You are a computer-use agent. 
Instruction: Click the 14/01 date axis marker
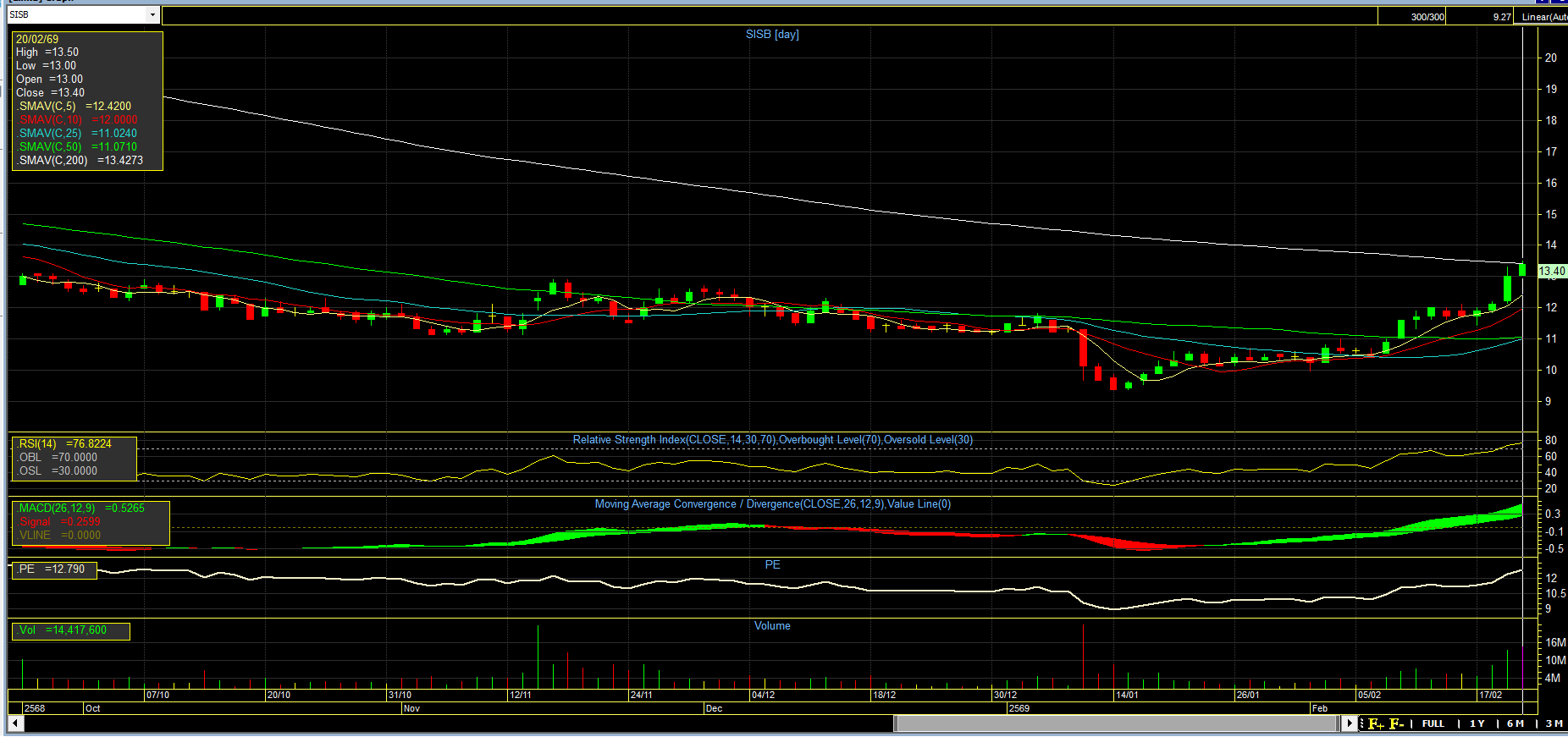pos(1127,695)
